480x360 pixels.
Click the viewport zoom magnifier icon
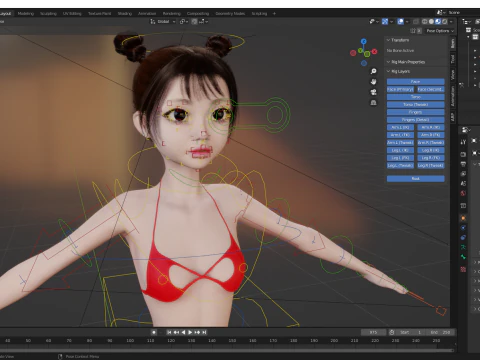[373, 71]
